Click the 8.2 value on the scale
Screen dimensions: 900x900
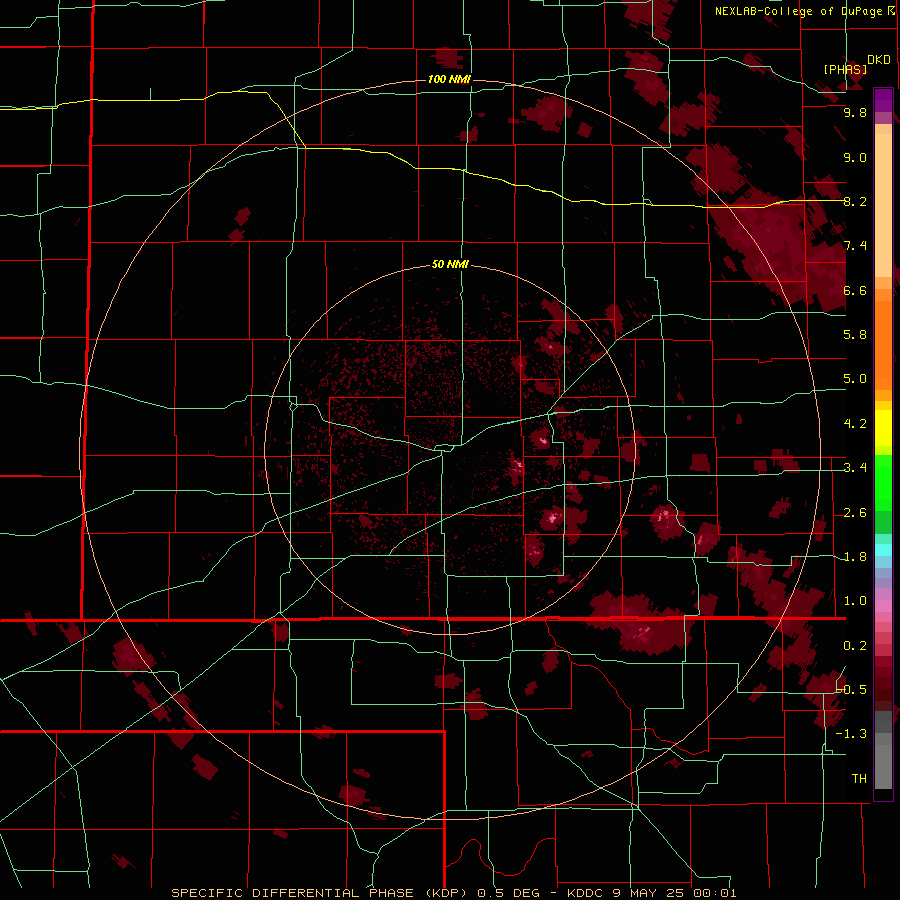[855, 202]
